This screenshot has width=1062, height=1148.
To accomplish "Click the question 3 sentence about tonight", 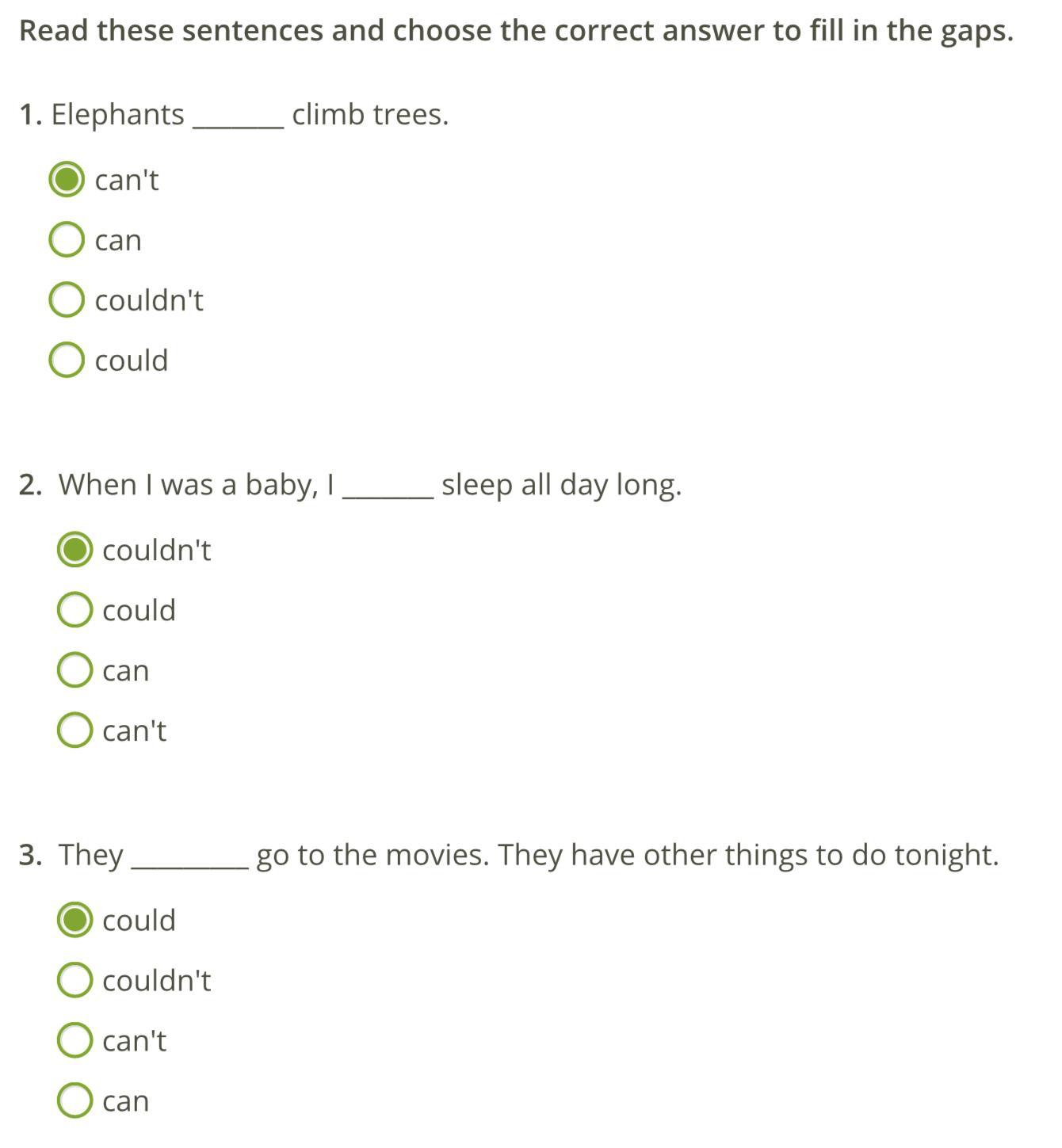I will click(627, 855).
